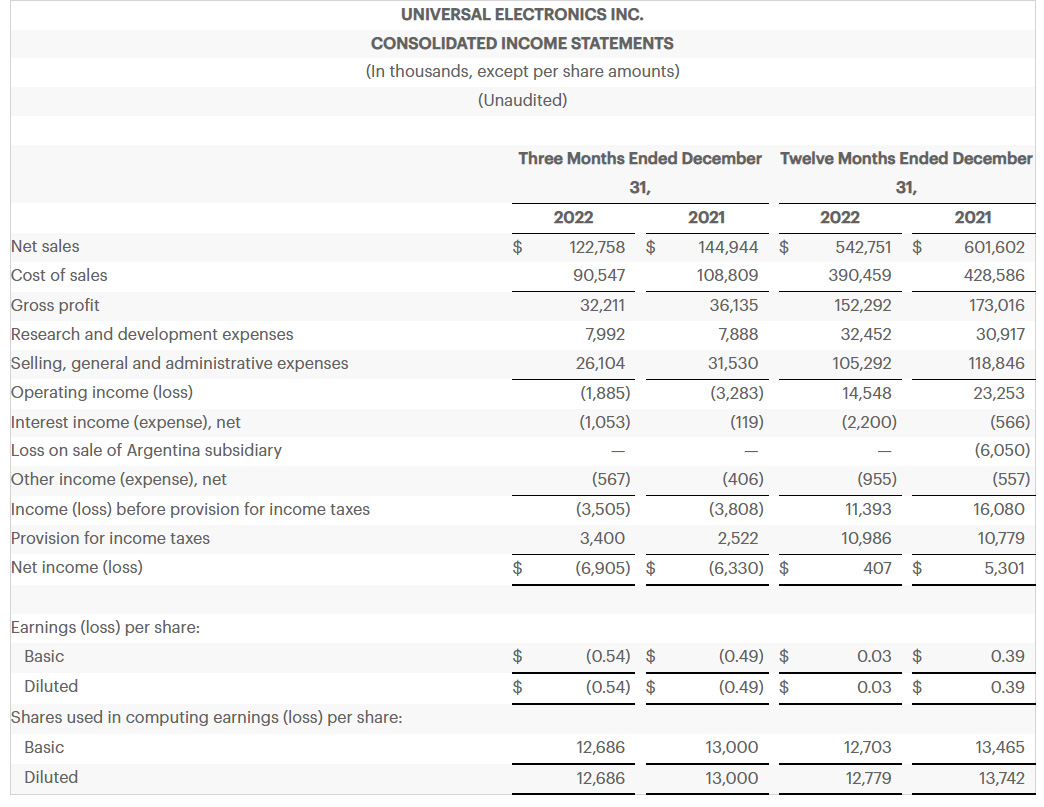Click the income tax provision value 10,986

(x=866, y=538)
